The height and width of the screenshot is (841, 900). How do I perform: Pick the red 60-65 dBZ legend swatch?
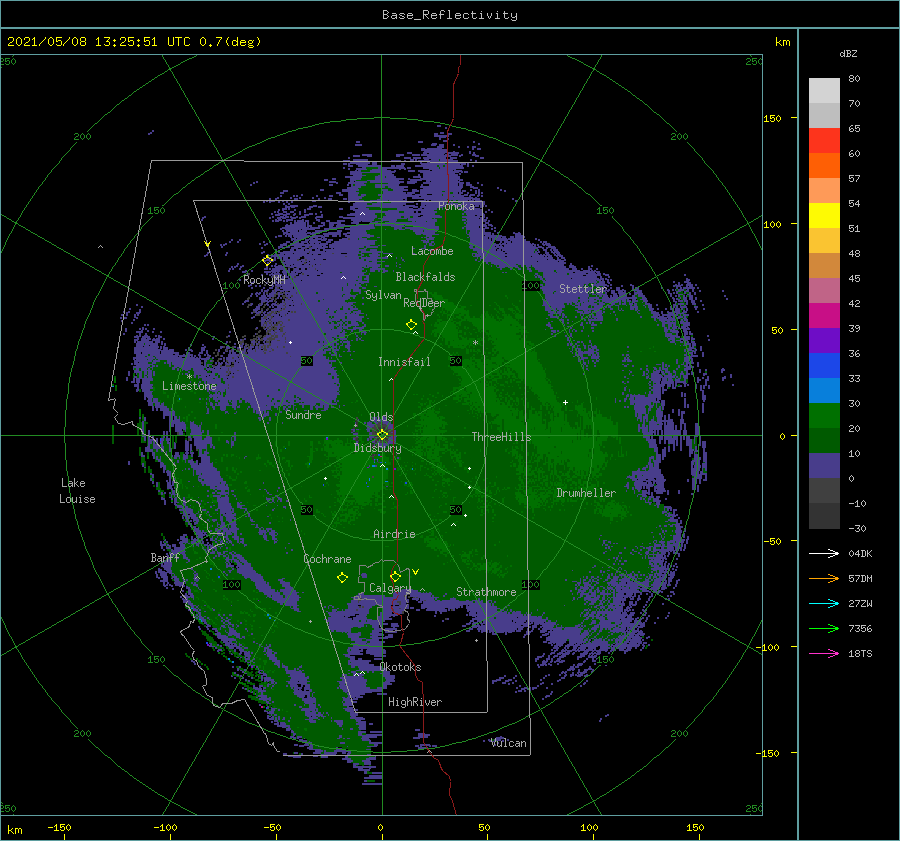[x=824, y=141]
